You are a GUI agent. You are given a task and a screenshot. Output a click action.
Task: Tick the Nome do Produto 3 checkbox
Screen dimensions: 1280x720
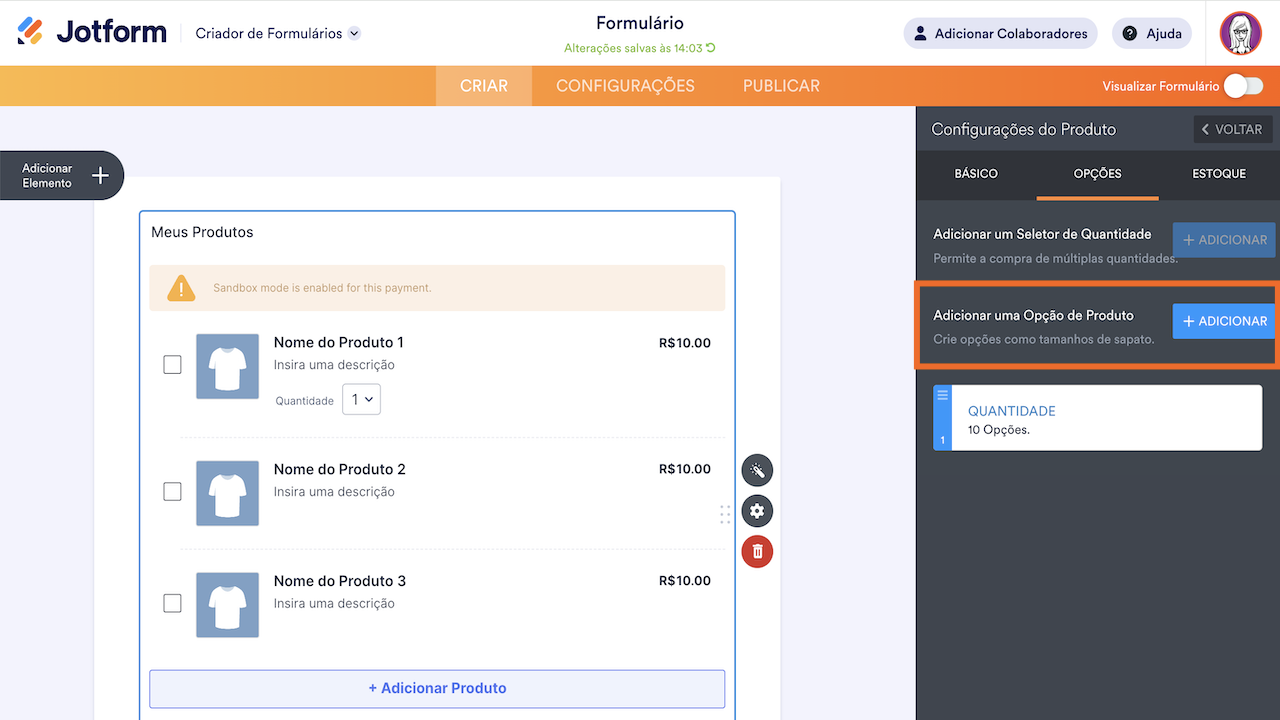click(172, 603)
